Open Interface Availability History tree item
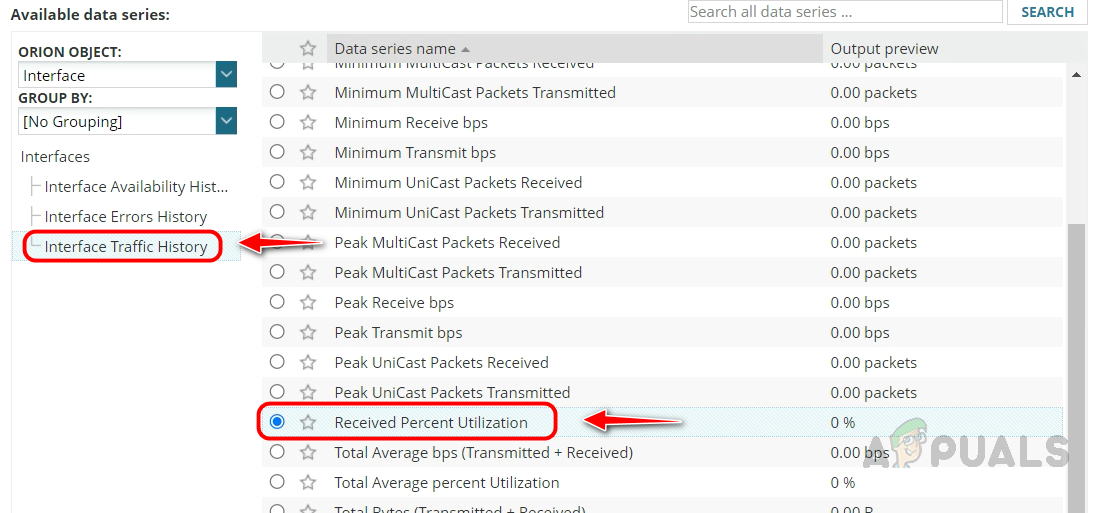Screen dimensions: 1110x513 [136, 187]
